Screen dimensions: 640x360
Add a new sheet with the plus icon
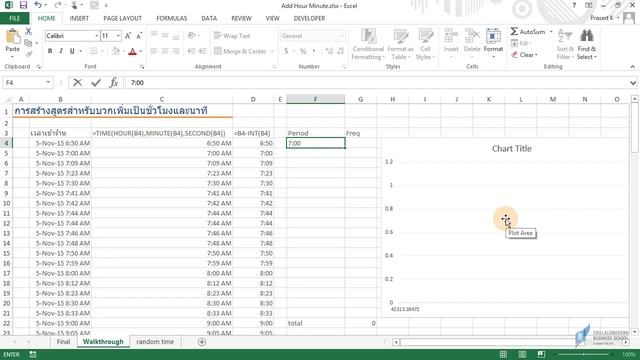point(202,342)
